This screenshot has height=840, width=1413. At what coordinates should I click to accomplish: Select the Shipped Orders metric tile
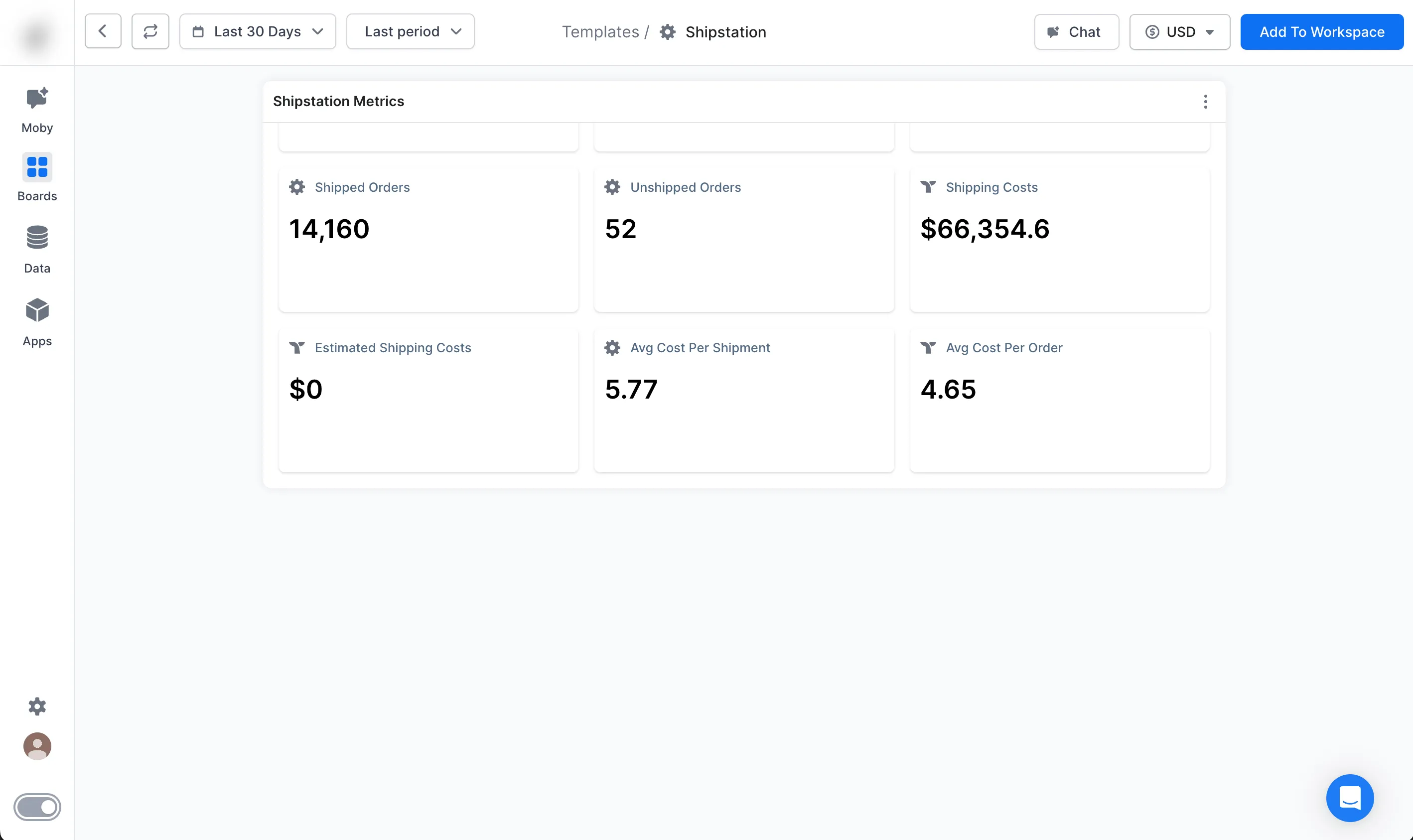tap(428, 239)
